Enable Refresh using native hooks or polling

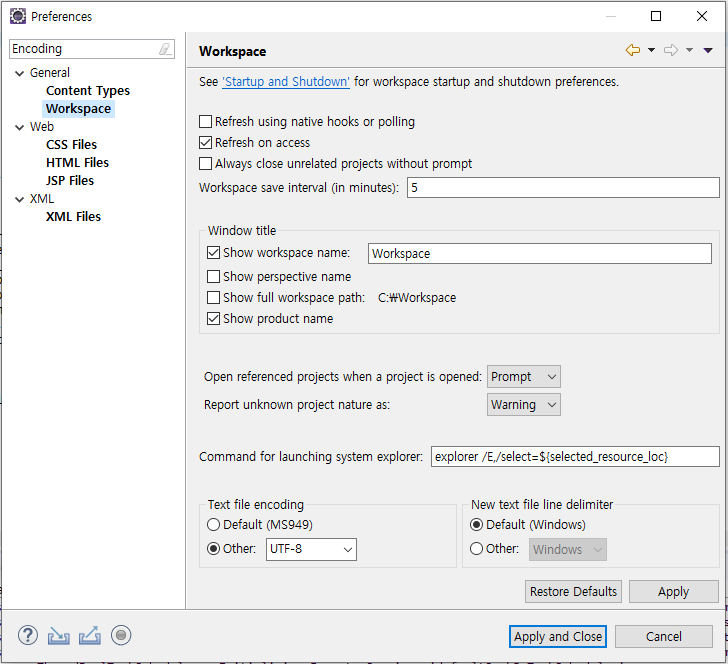[205, 122]
